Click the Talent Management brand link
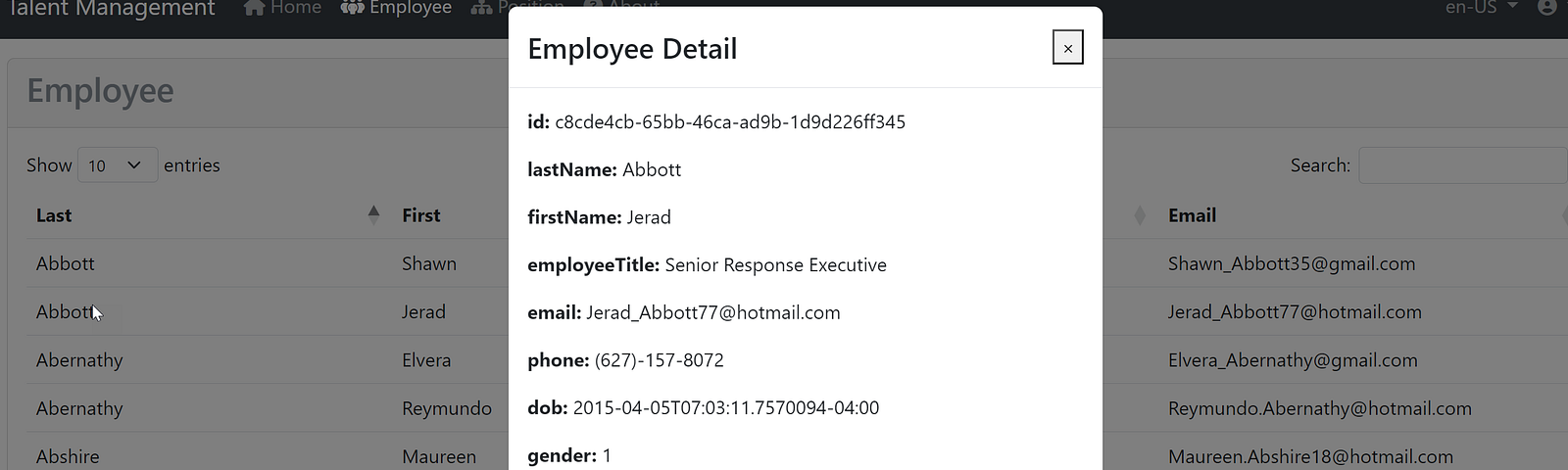Image resolution: width=1568 pixels, height=470 pixels. (x=112, y=9)
